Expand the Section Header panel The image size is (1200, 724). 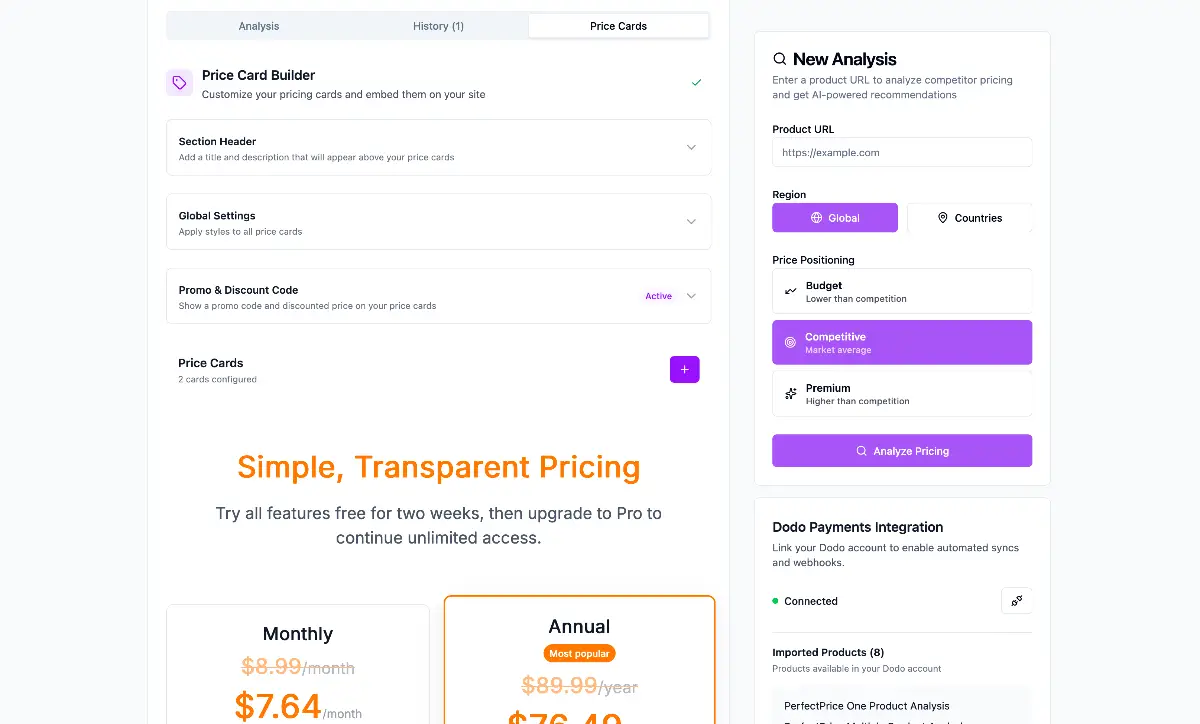(x=438, y=148)
